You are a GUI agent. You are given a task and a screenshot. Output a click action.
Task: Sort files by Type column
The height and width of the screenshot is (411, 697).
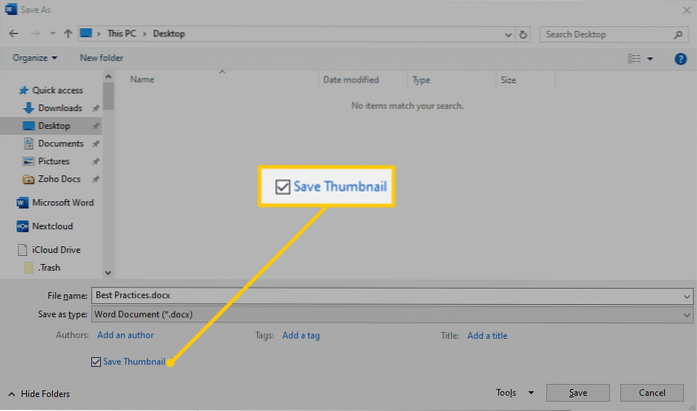[x=421, y=80]
